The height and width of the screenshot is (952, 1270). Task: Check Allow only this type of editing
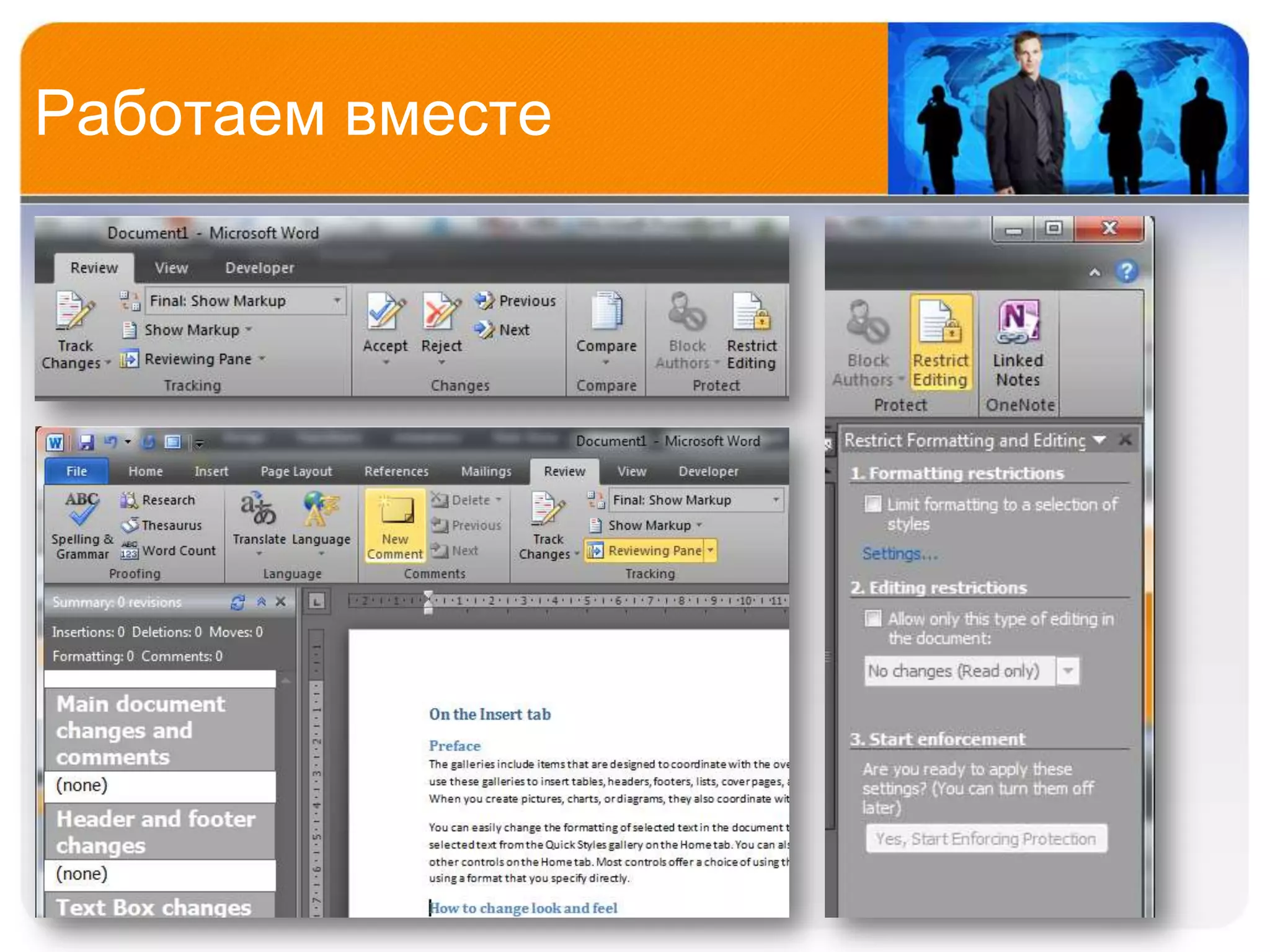(873, 619)
